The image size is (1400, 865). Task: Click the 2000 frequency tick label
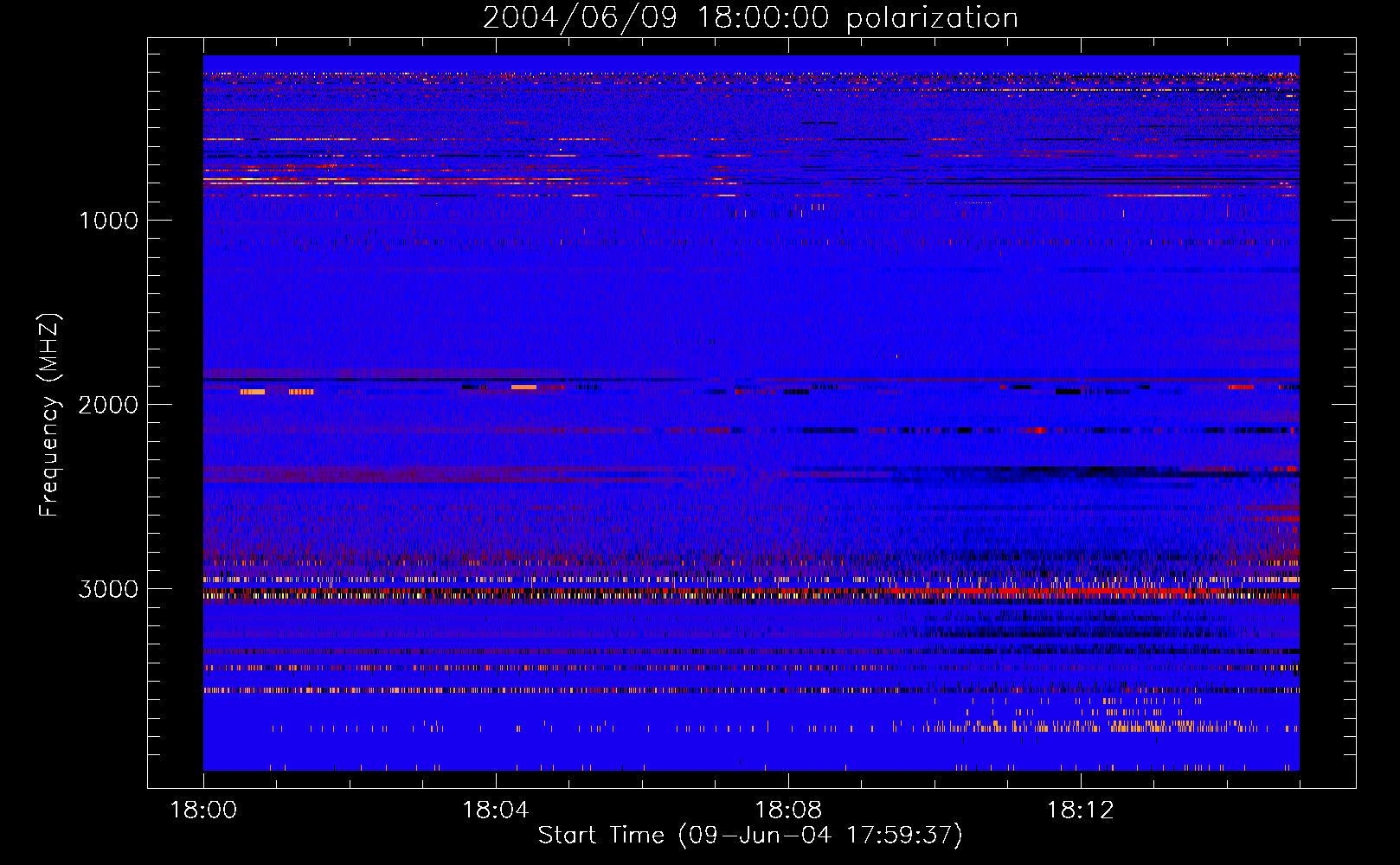click(x=108, y=405)
